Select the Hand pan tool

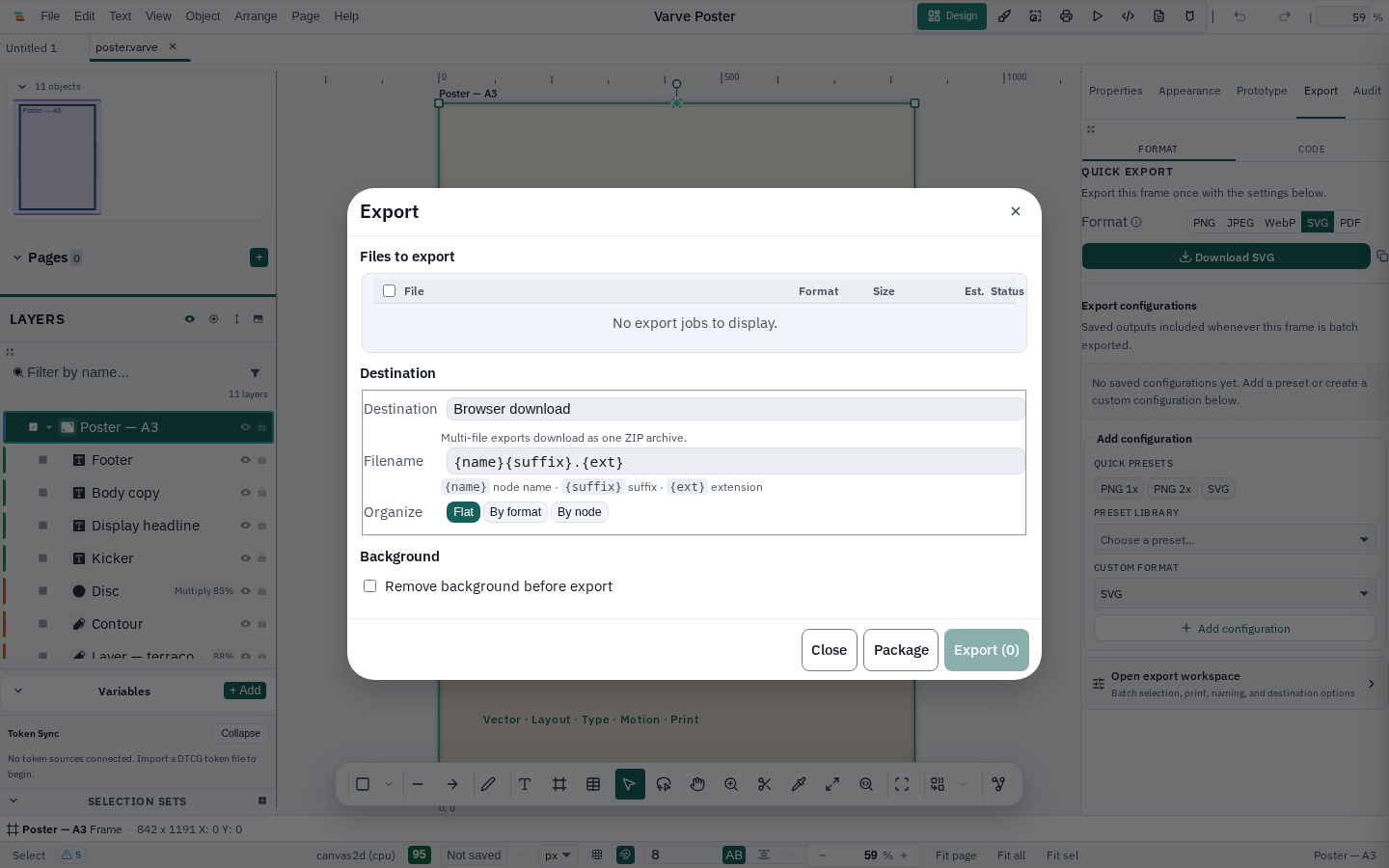697,784
